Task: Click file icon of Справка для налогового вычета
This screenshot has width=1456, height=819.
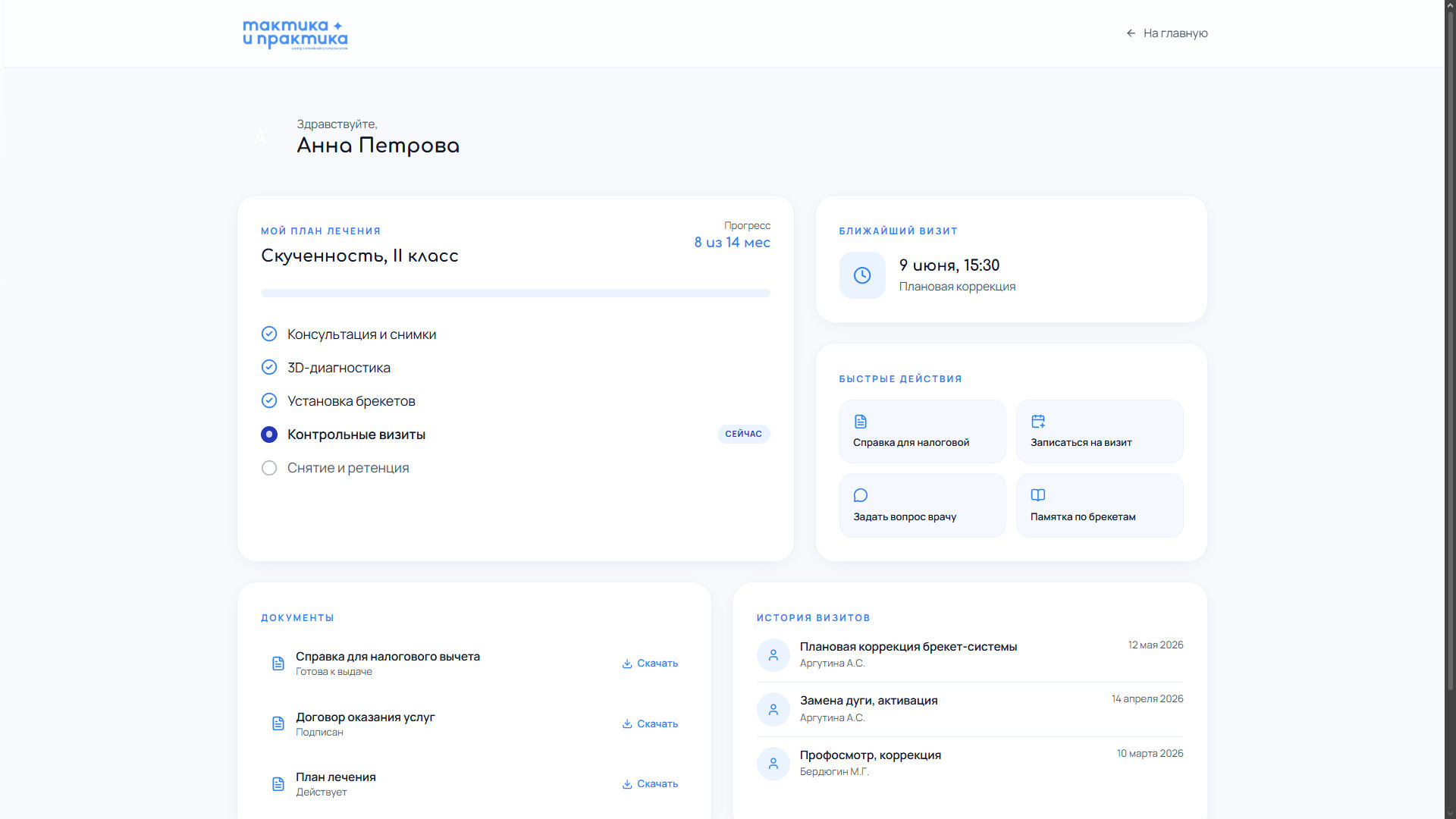Action: tap(278, 664)
